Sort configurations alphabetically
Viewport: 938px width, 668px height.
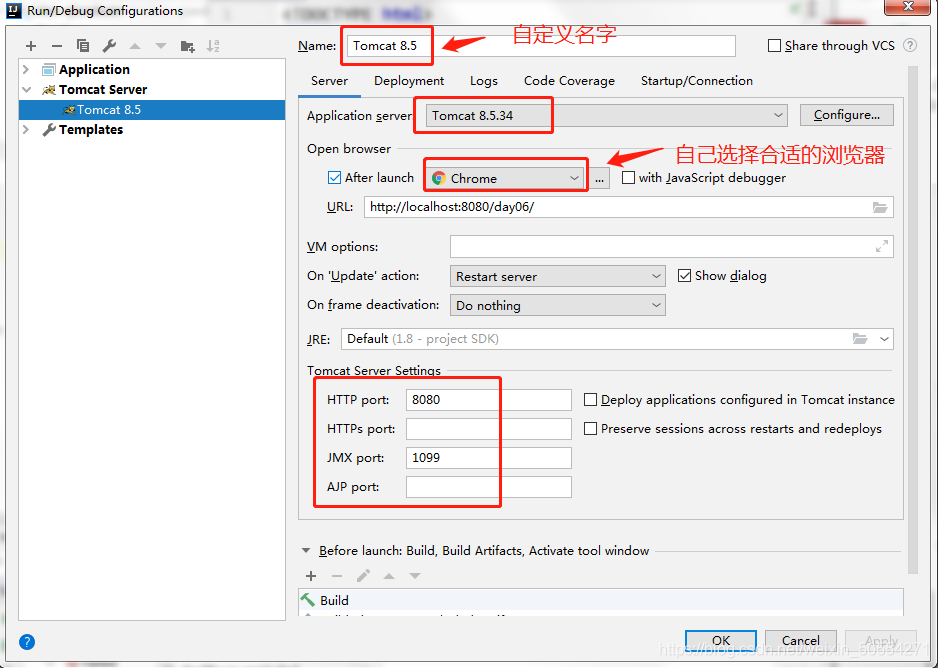[x=213, y=46]
